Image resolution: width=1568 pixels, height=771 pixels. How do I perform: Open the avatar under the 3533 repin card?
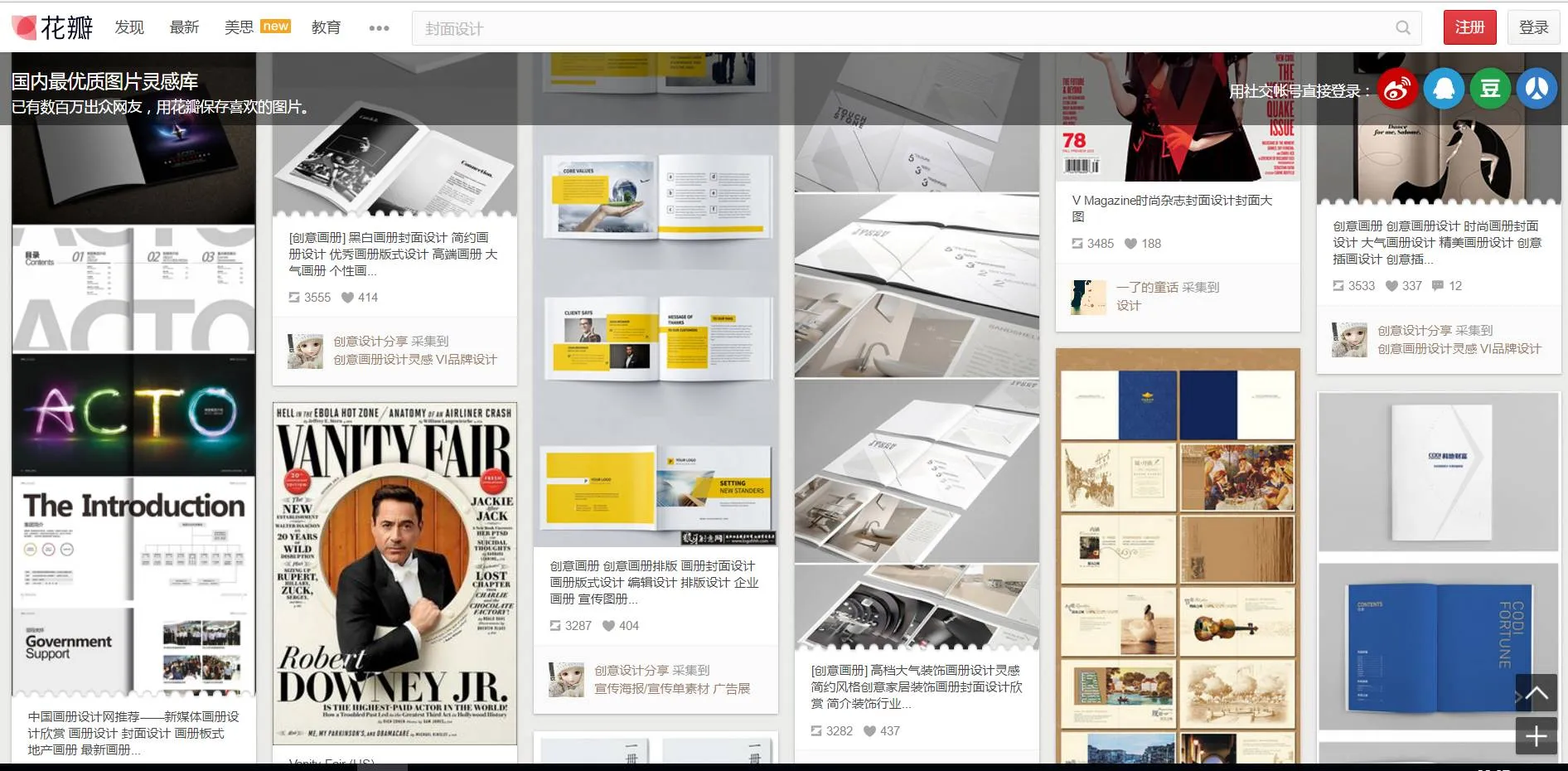(x=1349, y=340)
